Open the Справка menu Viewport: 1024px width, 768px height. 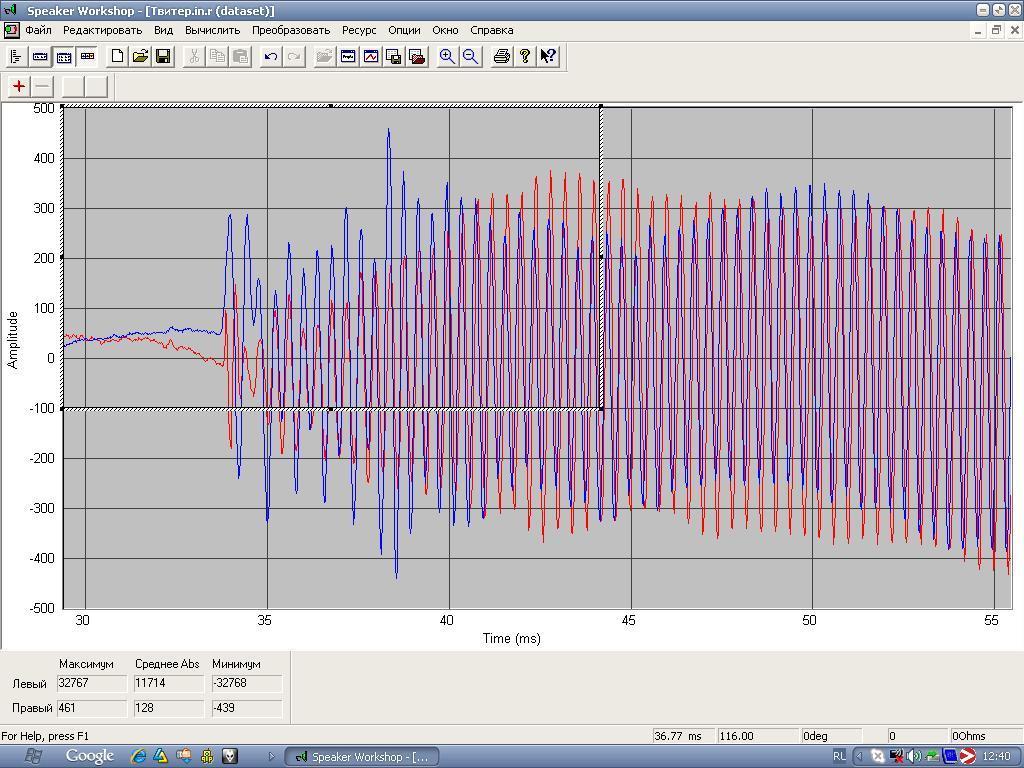click(491, 30)
